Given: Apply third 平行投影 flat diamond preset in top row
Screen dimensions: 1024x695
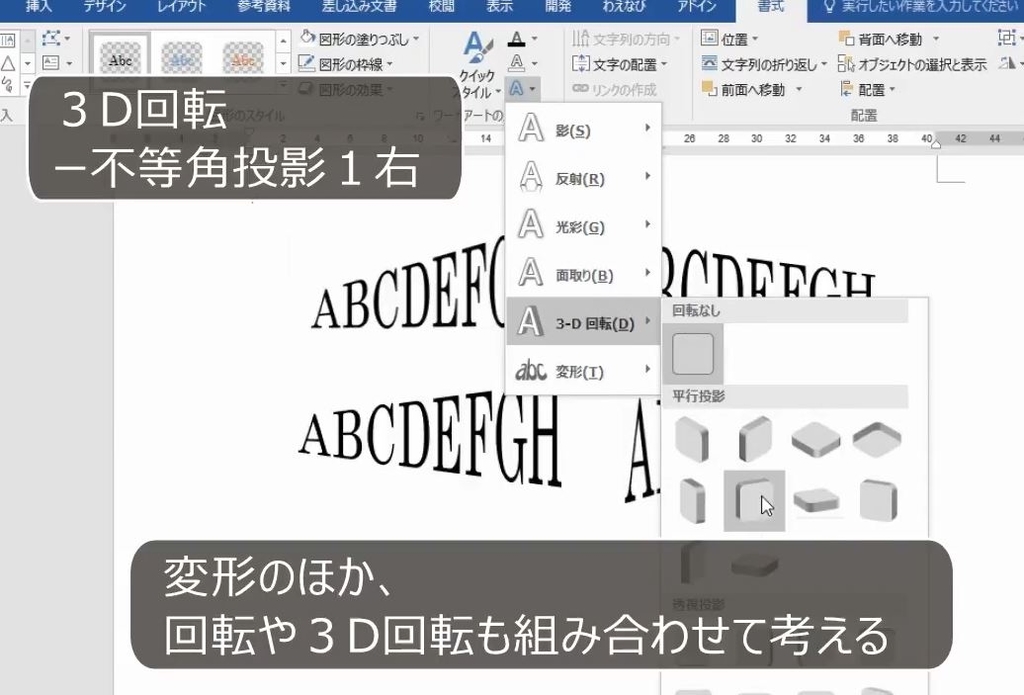Looking at the screenshot, I should click(x=816, y=439).
